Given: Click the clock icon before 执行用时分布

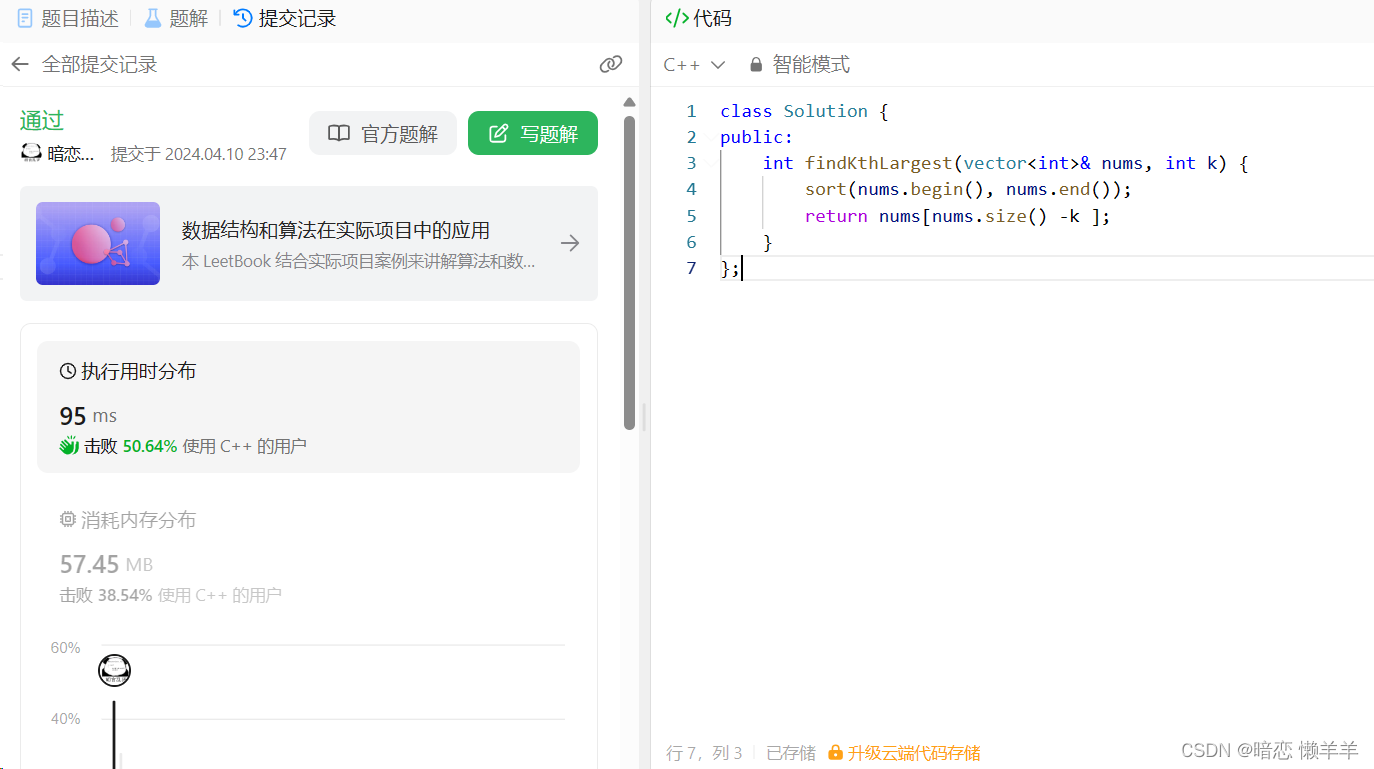Looking at the screenshot, I should point(68,370).
